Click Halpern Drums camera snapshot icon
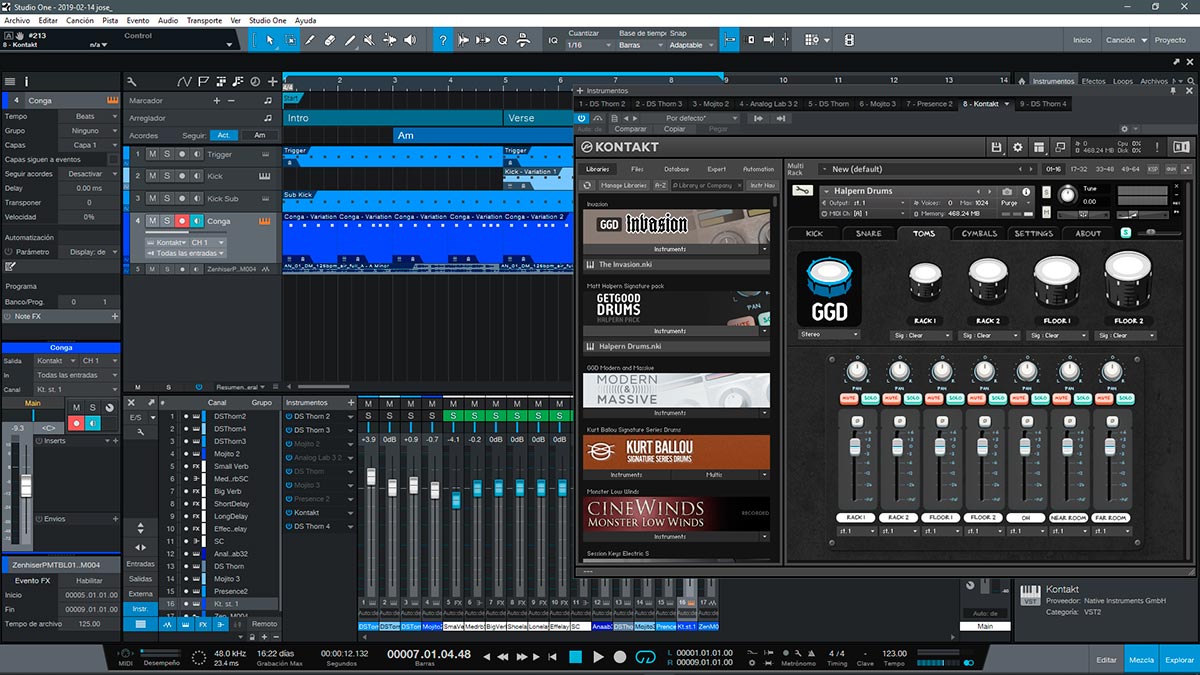The width and height of the screenshot is (1200, 675). pyautogui.click(x=1007, y=191)
